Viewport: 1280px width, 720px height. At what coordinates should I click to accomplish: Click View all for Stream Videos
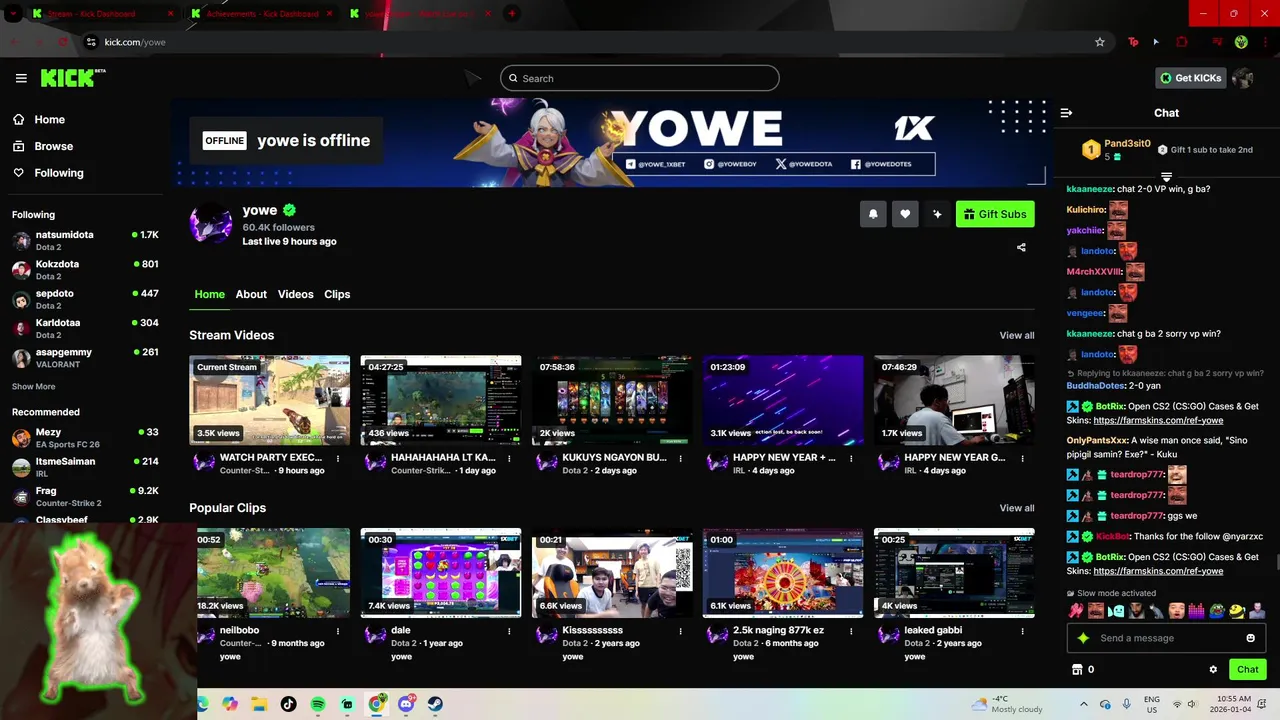click(1017, 336)
